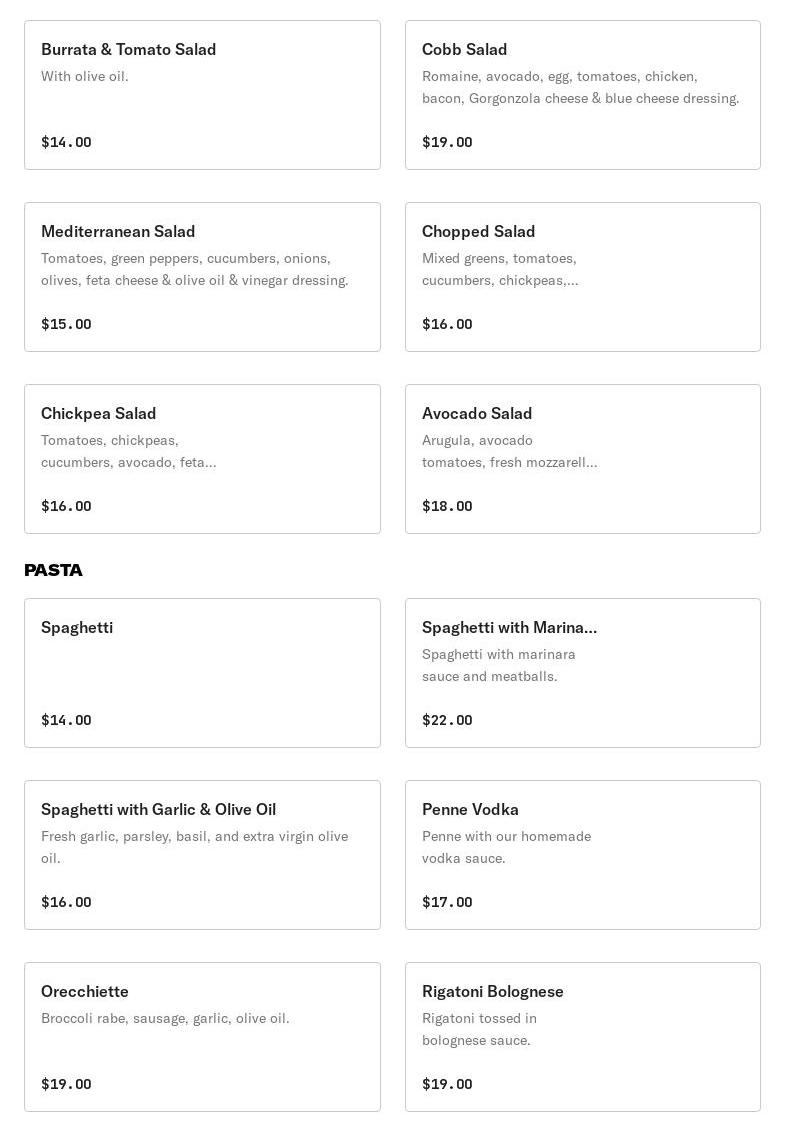Choose the Spaghetti with Marinara and meatballs card
This screenshot has height=1138, width=785.
click(582, 673)
